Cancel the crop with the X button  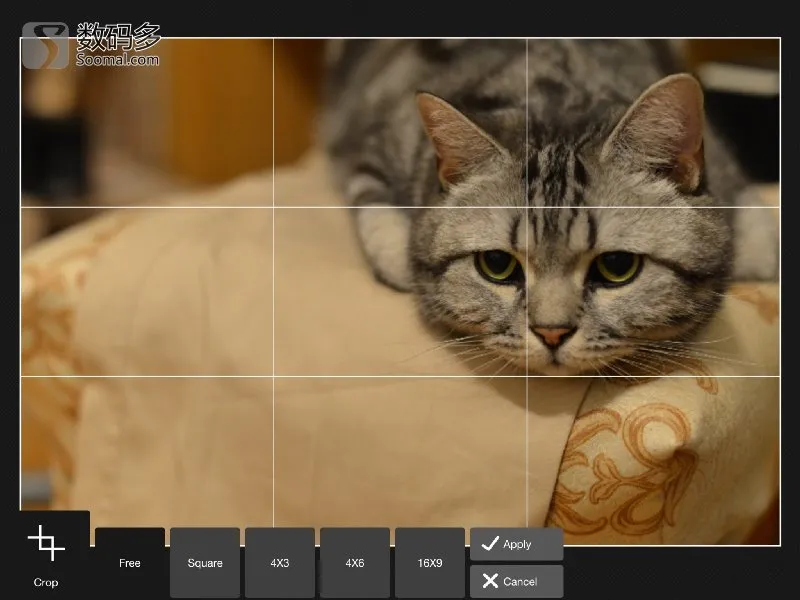516,581
